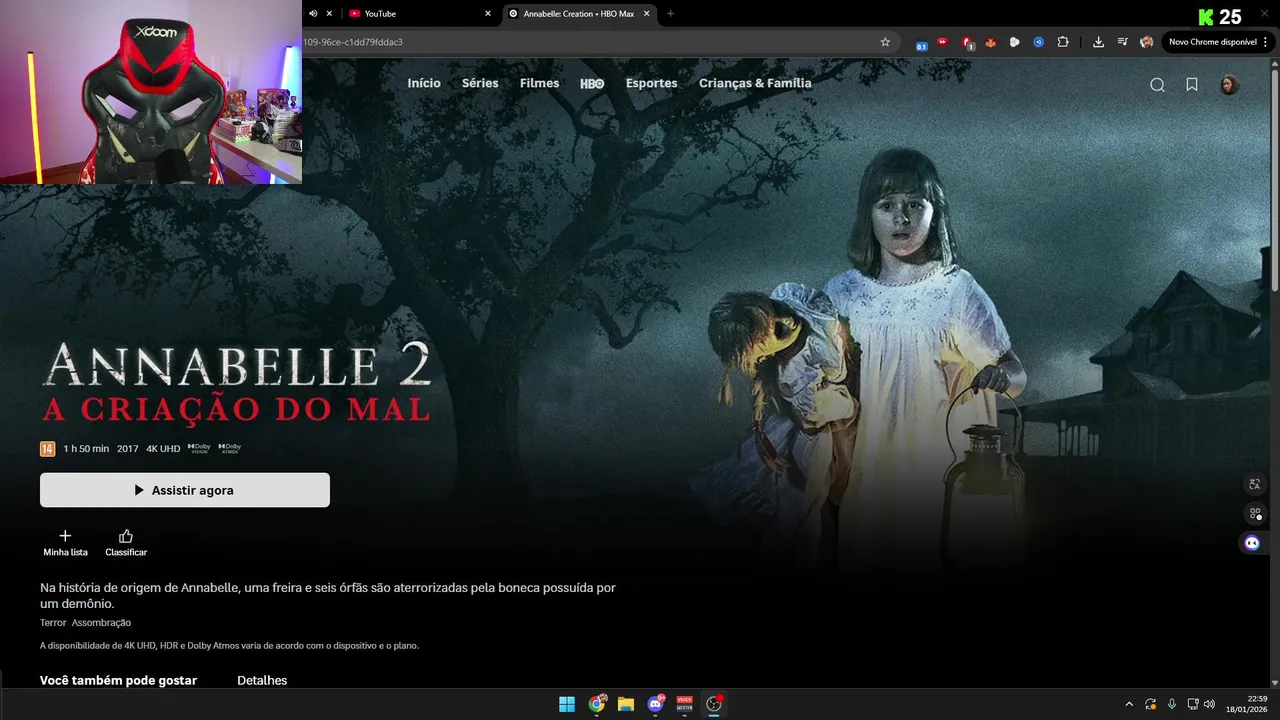Open Crianças & Família in navigation
The height and width of the screenshot is (720, 1280).
755,83
